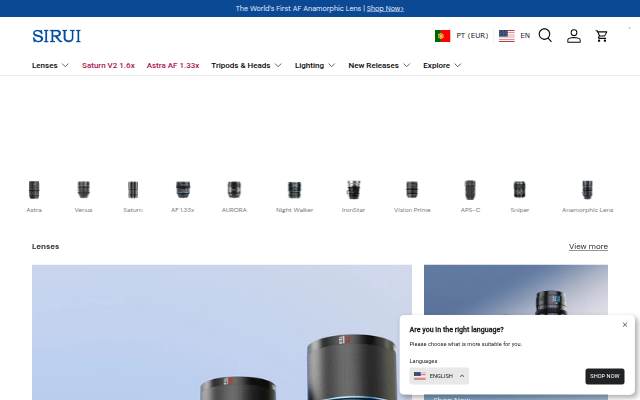Image resolution: width=640 pixels, height=400 pixels.
Task: Open the Lenses menu label
Action: pos(45,65)
